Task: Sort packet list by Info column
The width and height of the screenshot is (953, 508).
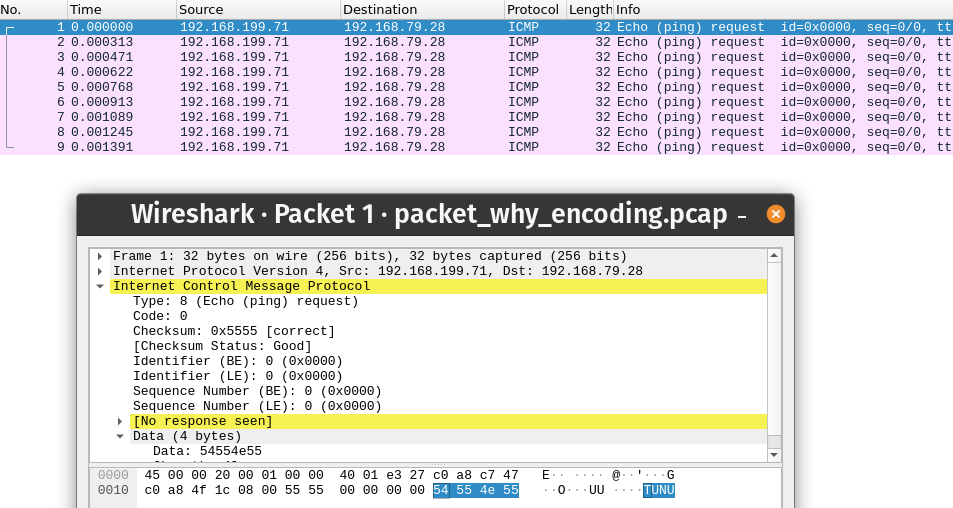Action: pos(783,10)
